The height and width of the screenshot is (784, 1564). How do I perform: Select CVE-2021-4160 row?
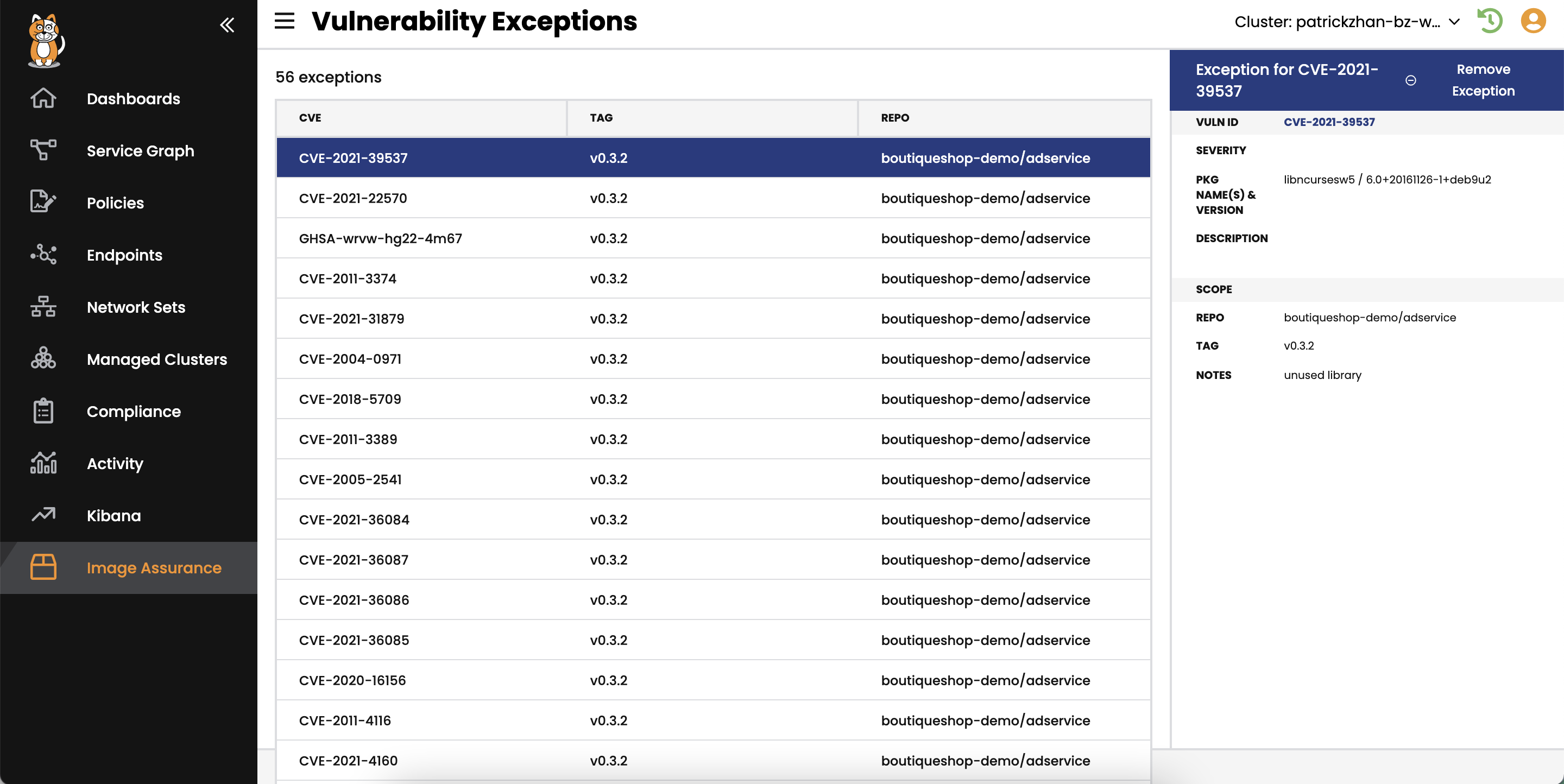(713, 760)
